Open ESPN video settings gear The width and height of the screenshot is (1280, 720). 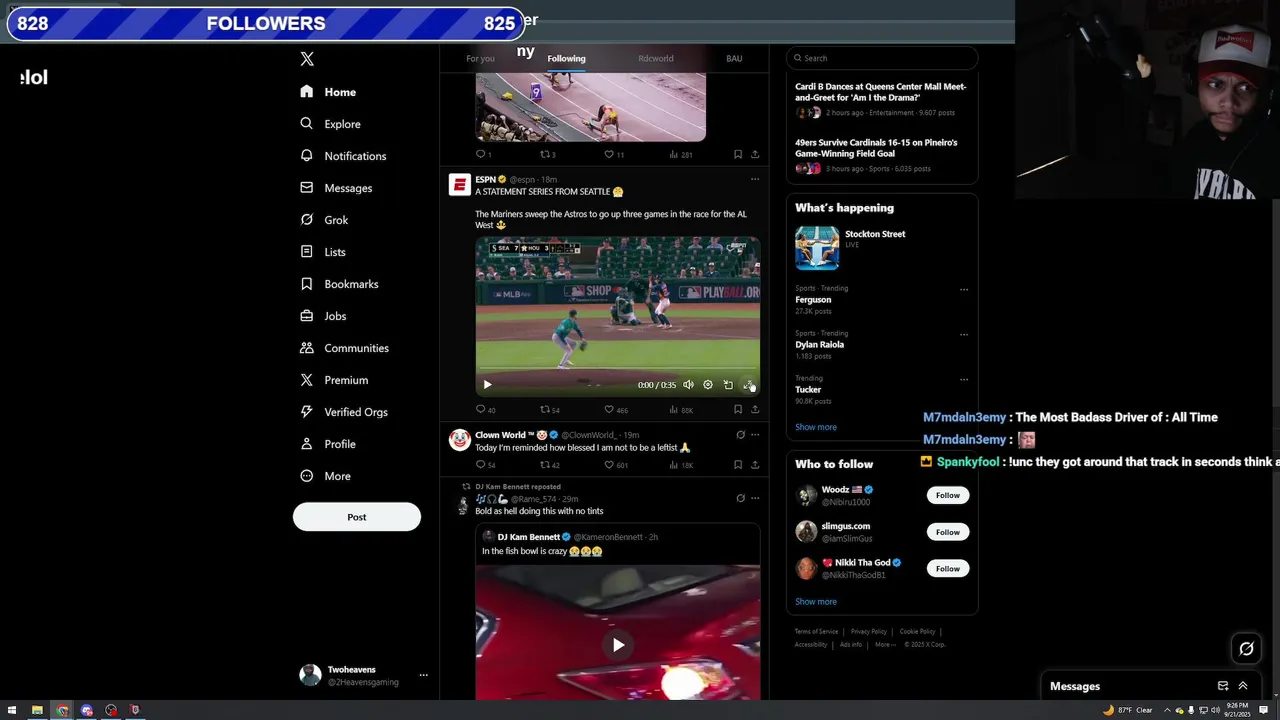pyautogui.click(x=708, y=385)
